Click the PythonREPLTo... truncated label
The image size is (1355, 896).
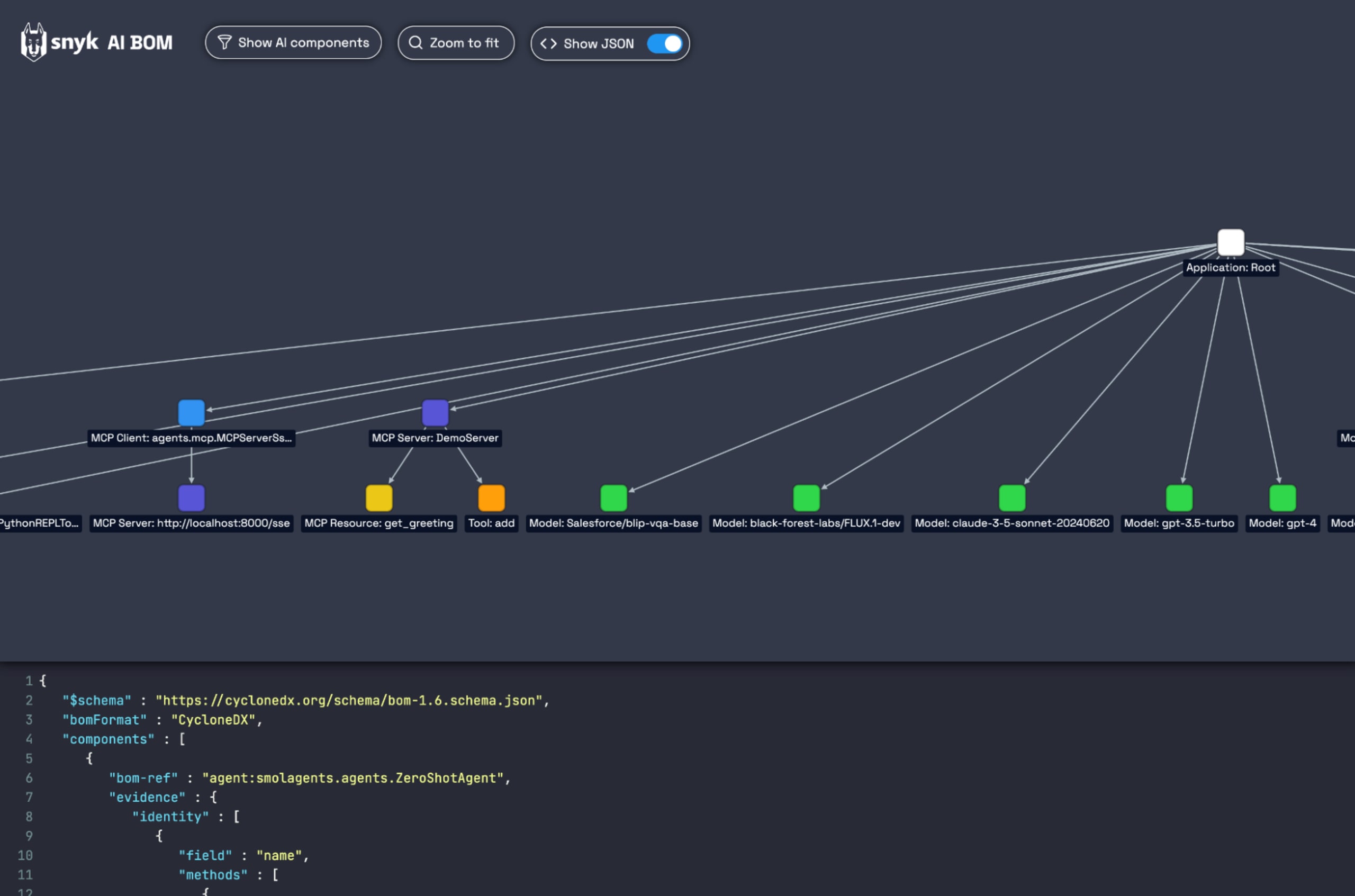(40, 523)
